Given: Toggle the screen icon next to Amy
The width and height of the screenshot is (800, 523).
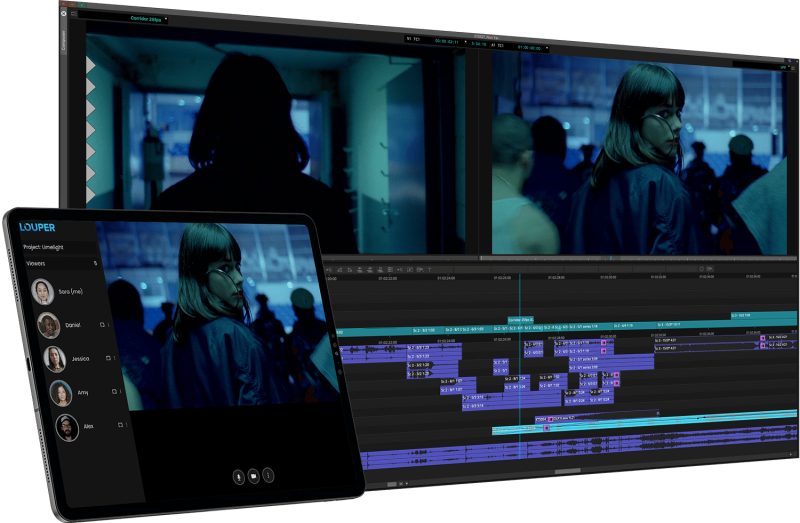Looking at the screenshot, I should pos(113,393).
